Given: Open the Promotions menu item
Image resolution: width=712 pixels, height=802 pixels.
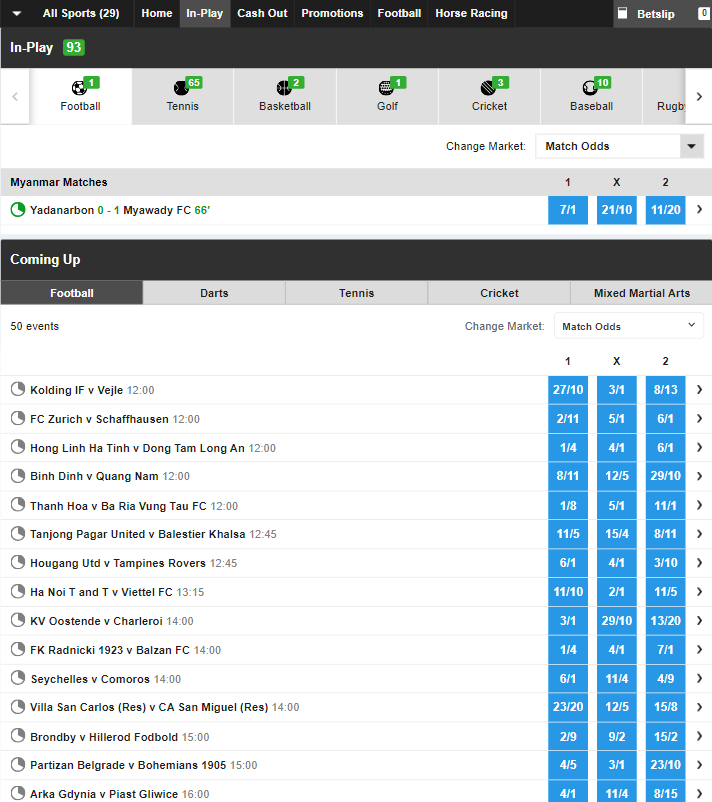Looking at the screenshot, I should click(x=332, y=13).
